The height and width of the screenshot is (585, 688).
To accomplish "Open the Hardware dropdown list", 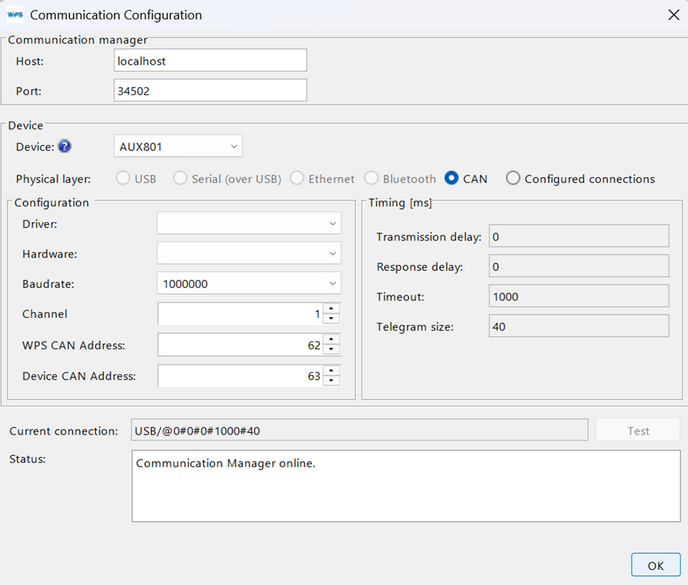I will pyautogui.click(x=249, y=255).
